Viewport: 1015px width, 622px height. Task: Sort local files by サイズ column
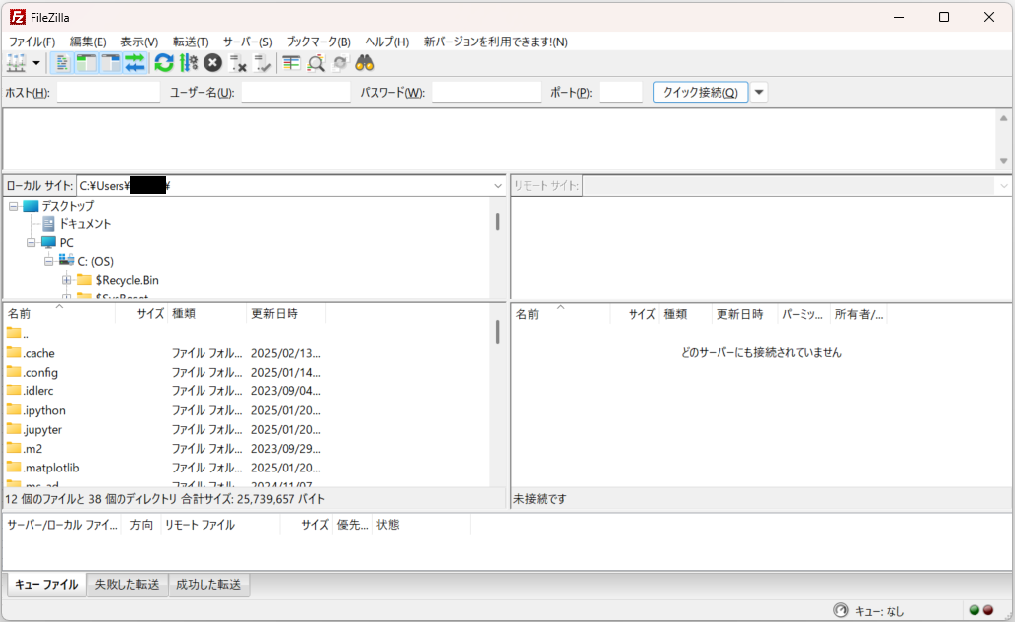coord(142,313)
